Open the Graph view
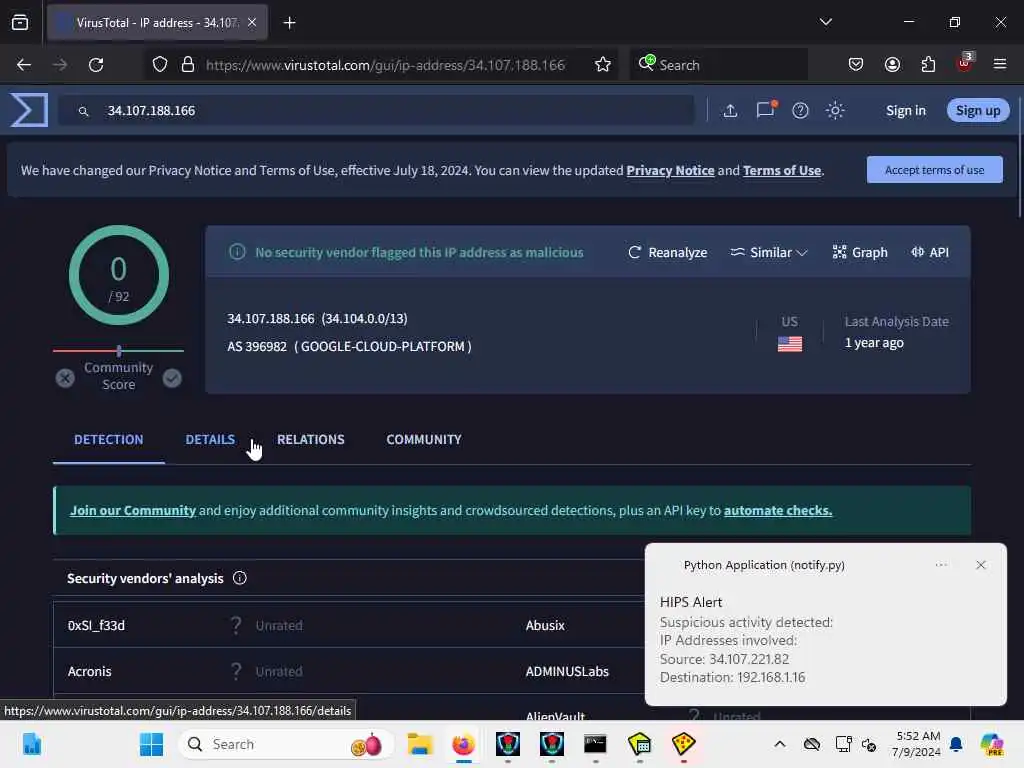The image size is (1024, 768). (860, 252)
